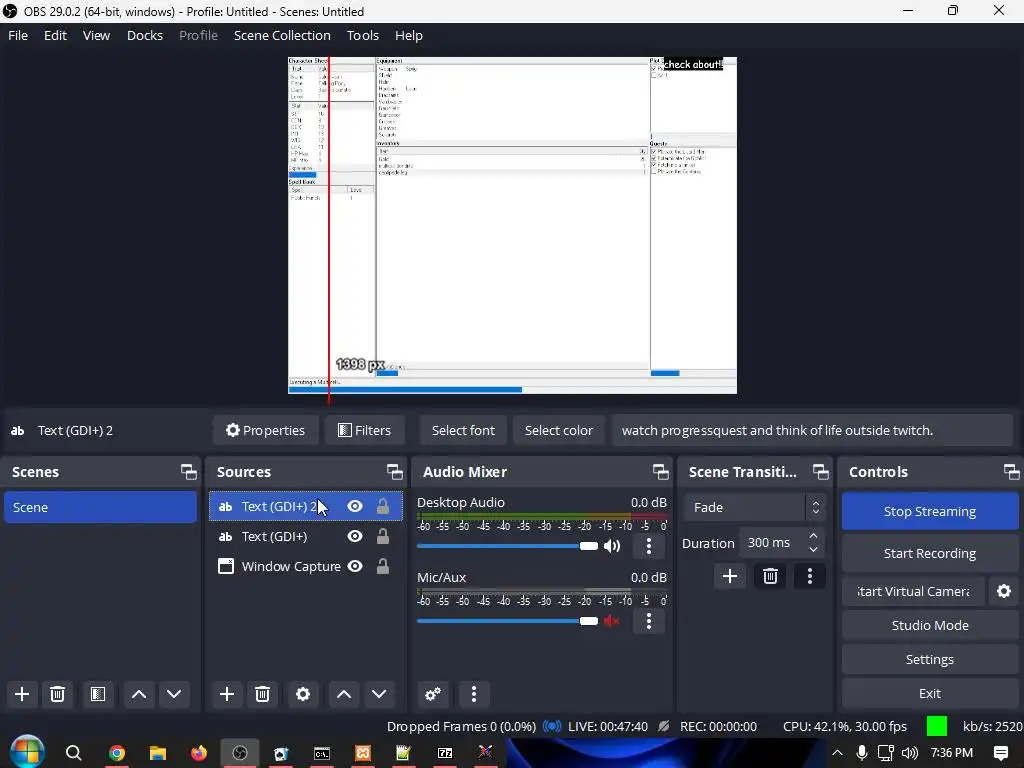1024x768 pixels.
Task: Open the Docks menu
Action: click(x=145, y=35)
